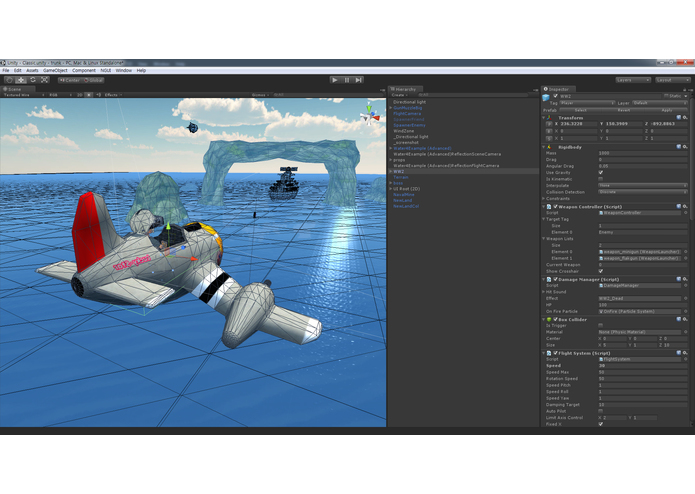Image resolution: width=695 pixels, height=494 pixels.
Task: Open the Hierarchy Create dropdown
Action: click(x=399, y=95)
